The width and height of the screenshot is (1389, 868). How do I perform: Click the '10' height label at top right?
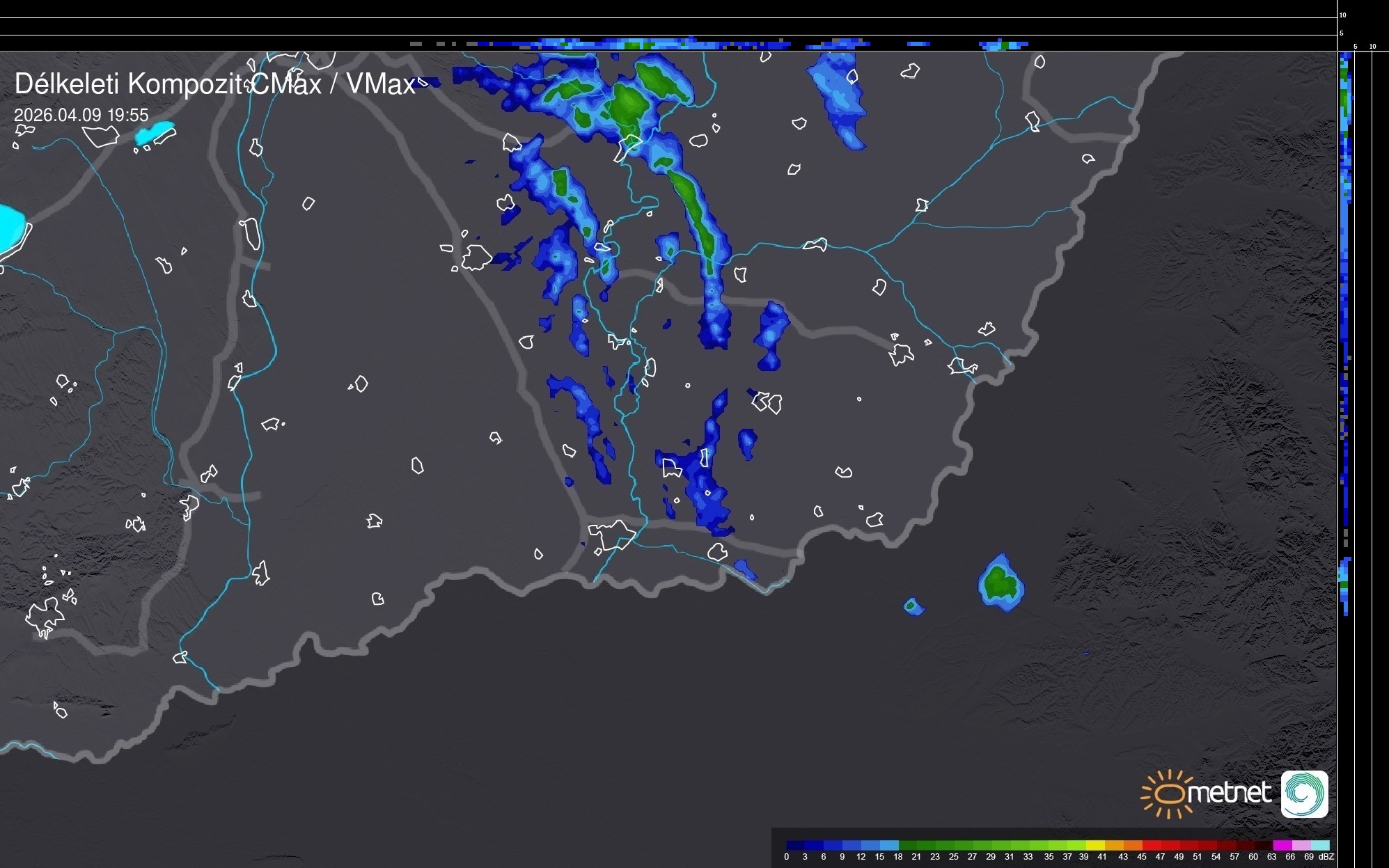(1343, 15)
